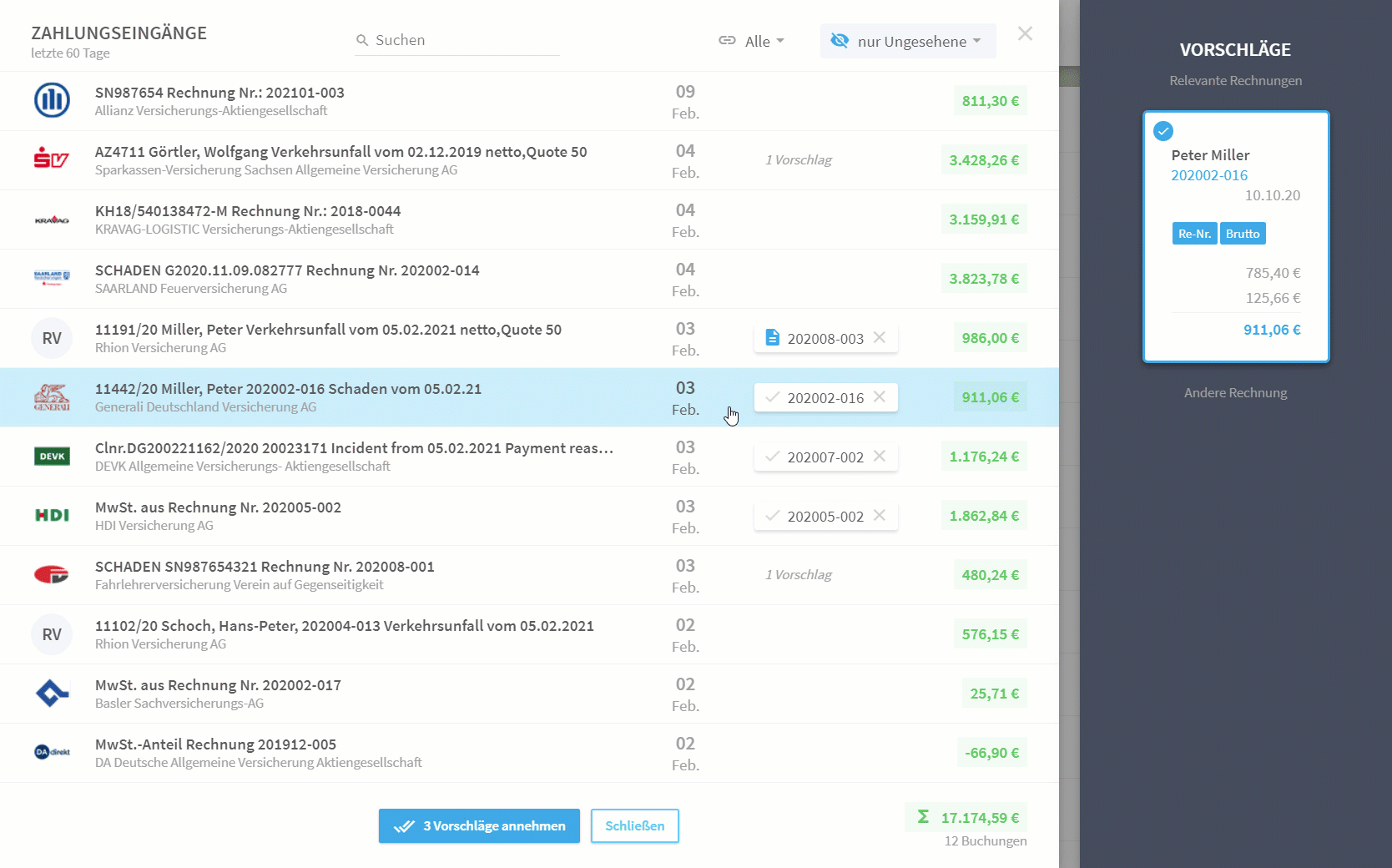Remove the 202007-002 suggestion chip

(x=880, y=457)
